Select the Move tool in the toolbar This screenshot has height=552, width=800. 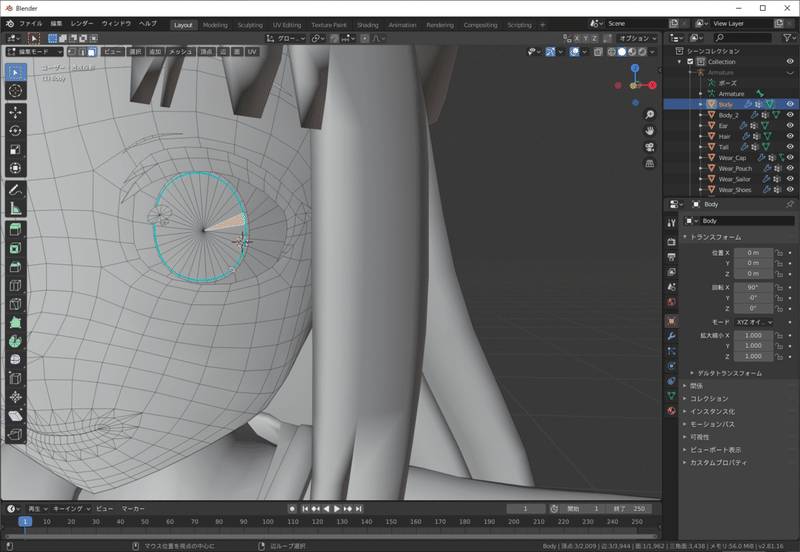coord(15,110)
